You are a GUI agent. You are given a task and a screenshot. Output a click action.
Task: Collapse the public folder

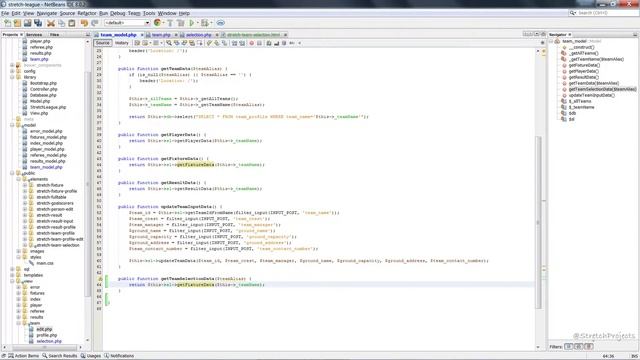12,173
